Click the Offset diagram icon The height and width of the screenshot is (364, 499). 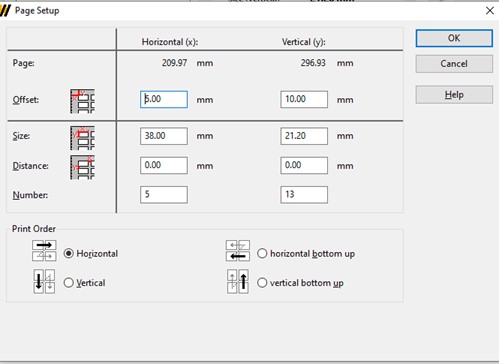82,101
